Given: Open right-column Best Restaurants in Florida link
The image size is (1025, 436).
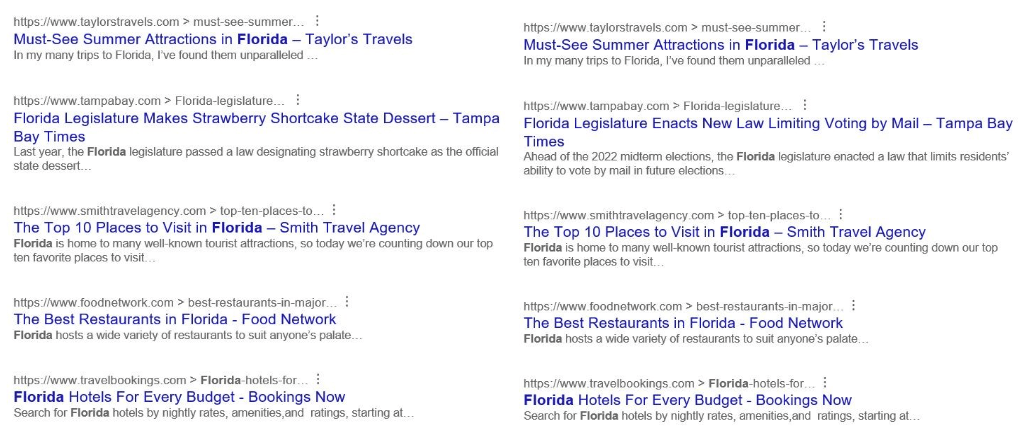Looking at the screenshot, I should pos(683,323).
